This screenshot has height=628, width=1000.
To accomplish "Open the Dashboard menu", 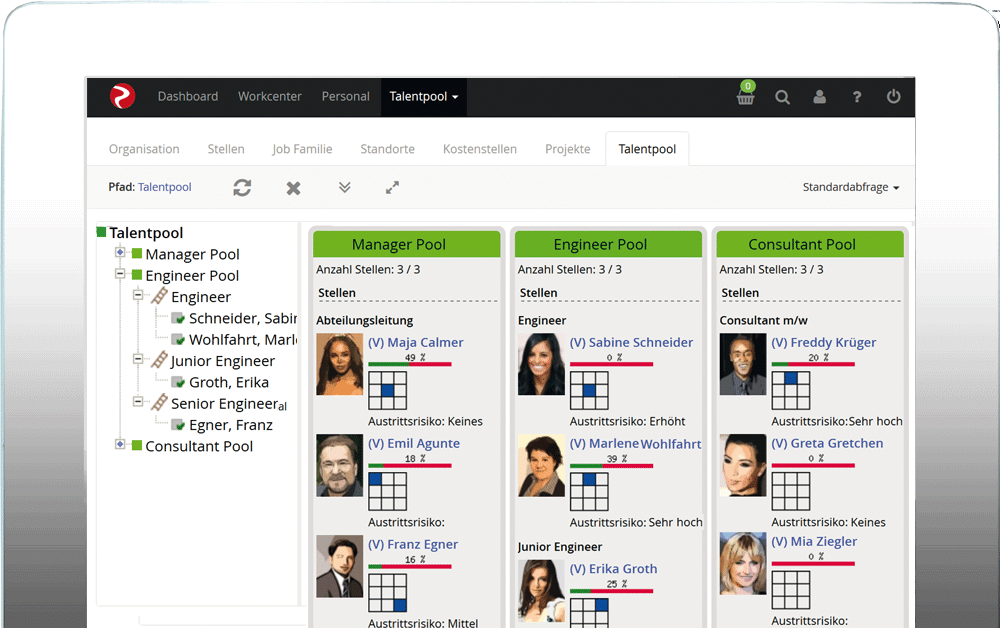I will 188,97.
